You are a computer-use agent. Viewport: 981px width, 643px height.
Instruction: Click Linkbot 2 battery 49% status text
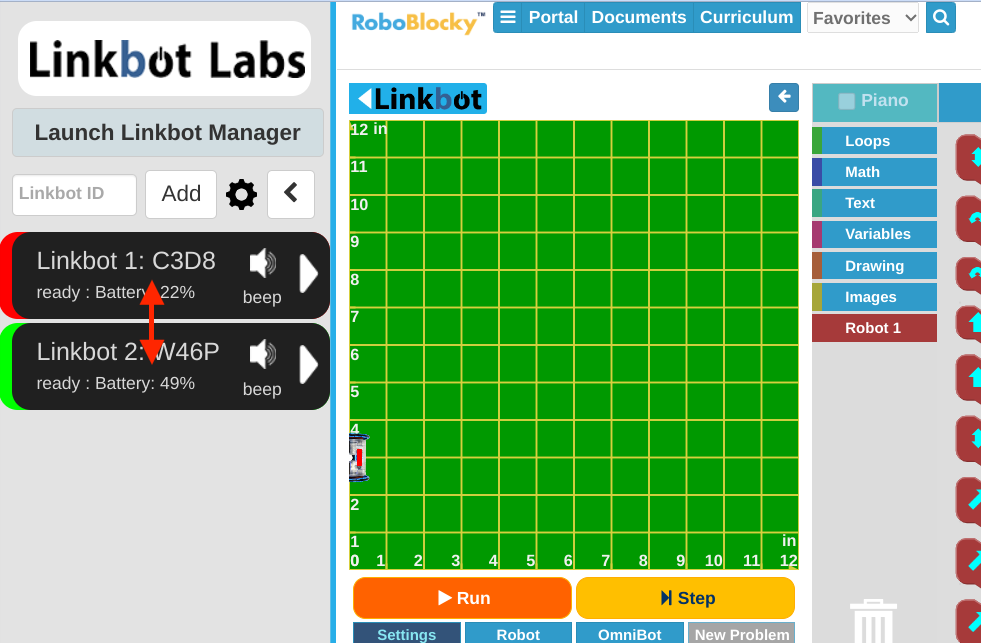tap(116, 383)
